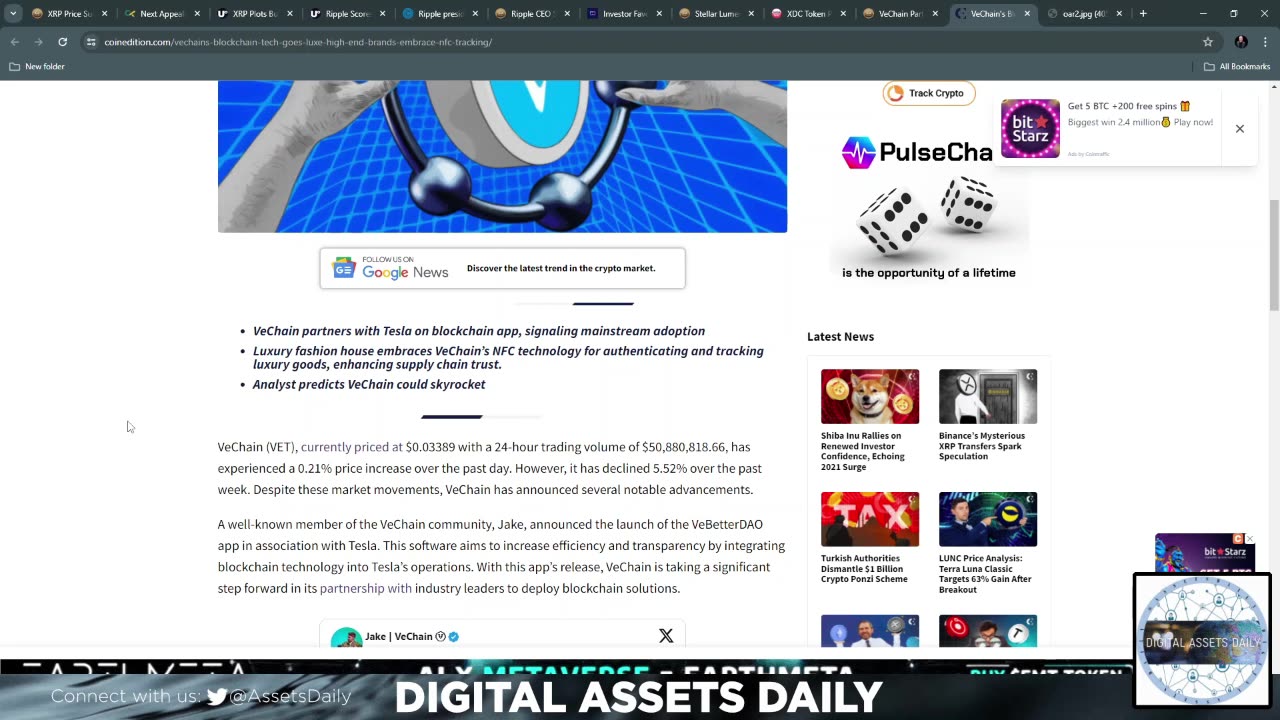
Task: Follow the 'partnership with' link
Action: [x=366, y=588]
